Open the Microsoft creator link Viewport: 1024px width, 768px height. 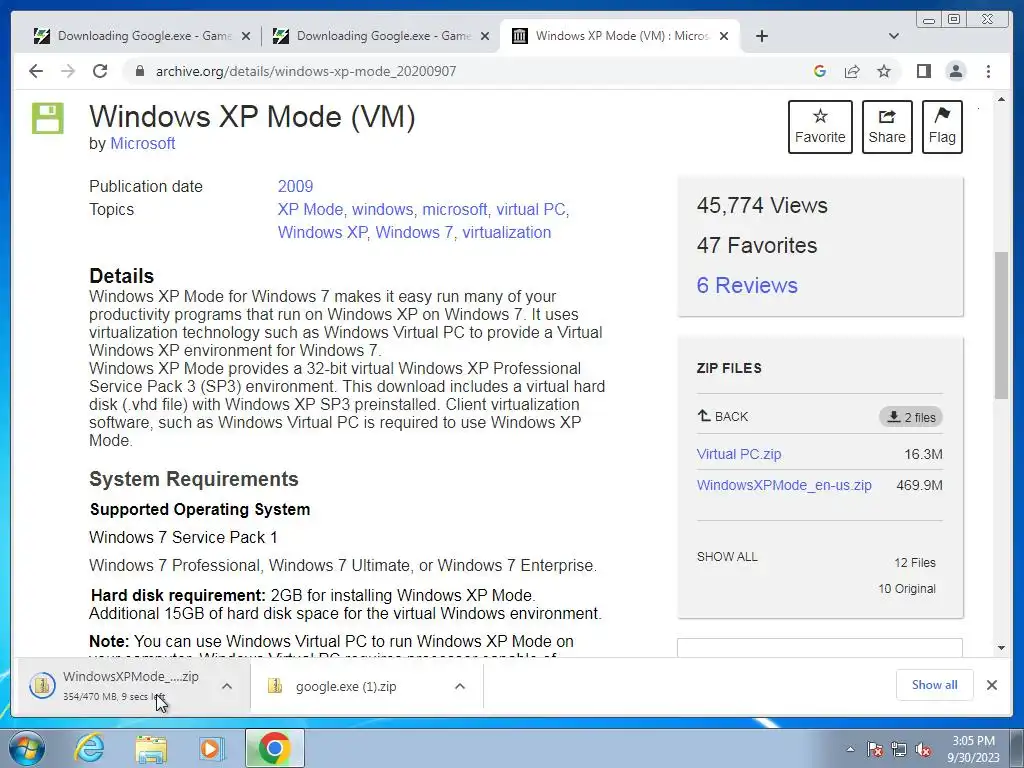(142, 144)
